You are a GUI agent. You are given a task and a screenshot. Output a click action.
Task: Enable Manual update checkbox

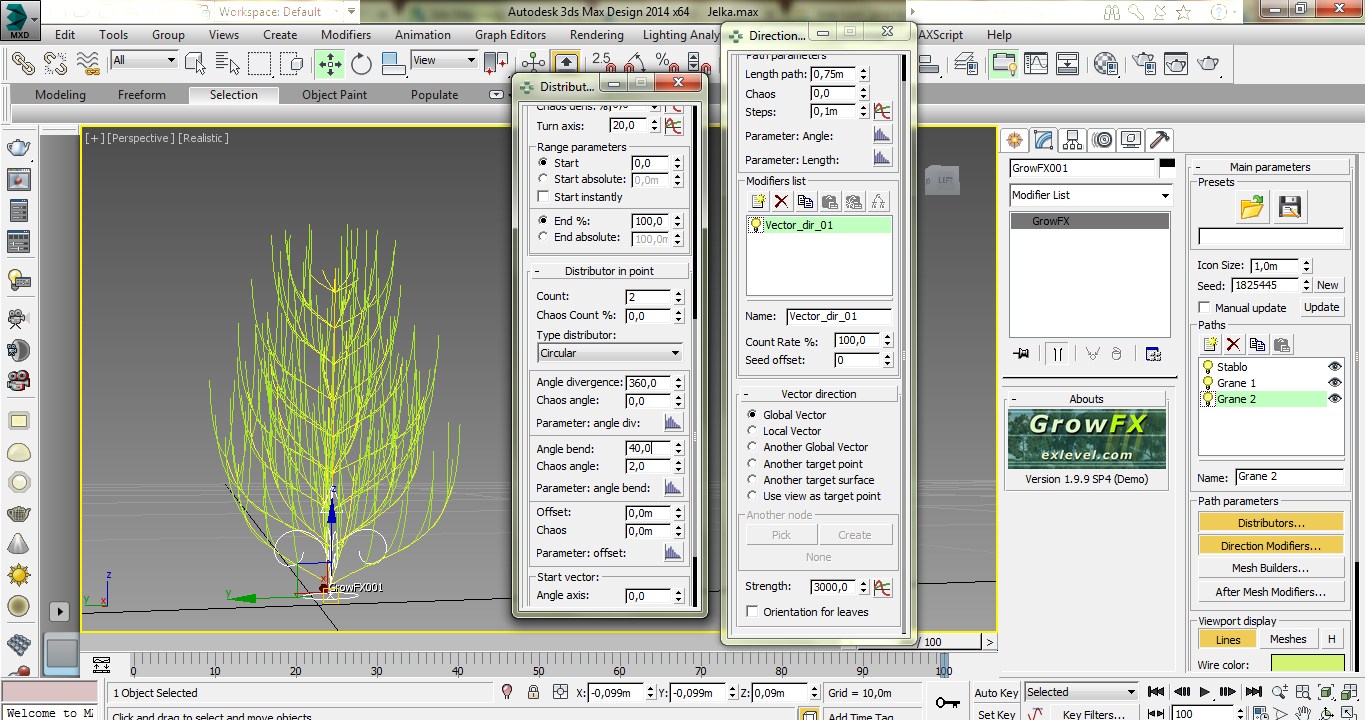1205,308
